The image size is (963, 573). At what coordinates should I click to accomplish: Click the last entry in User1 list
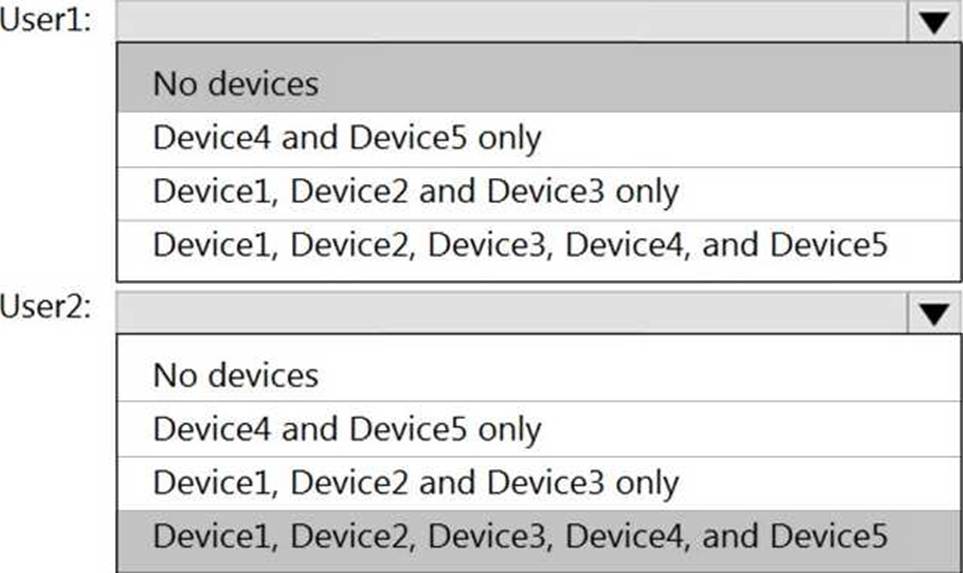click(520, 245)
